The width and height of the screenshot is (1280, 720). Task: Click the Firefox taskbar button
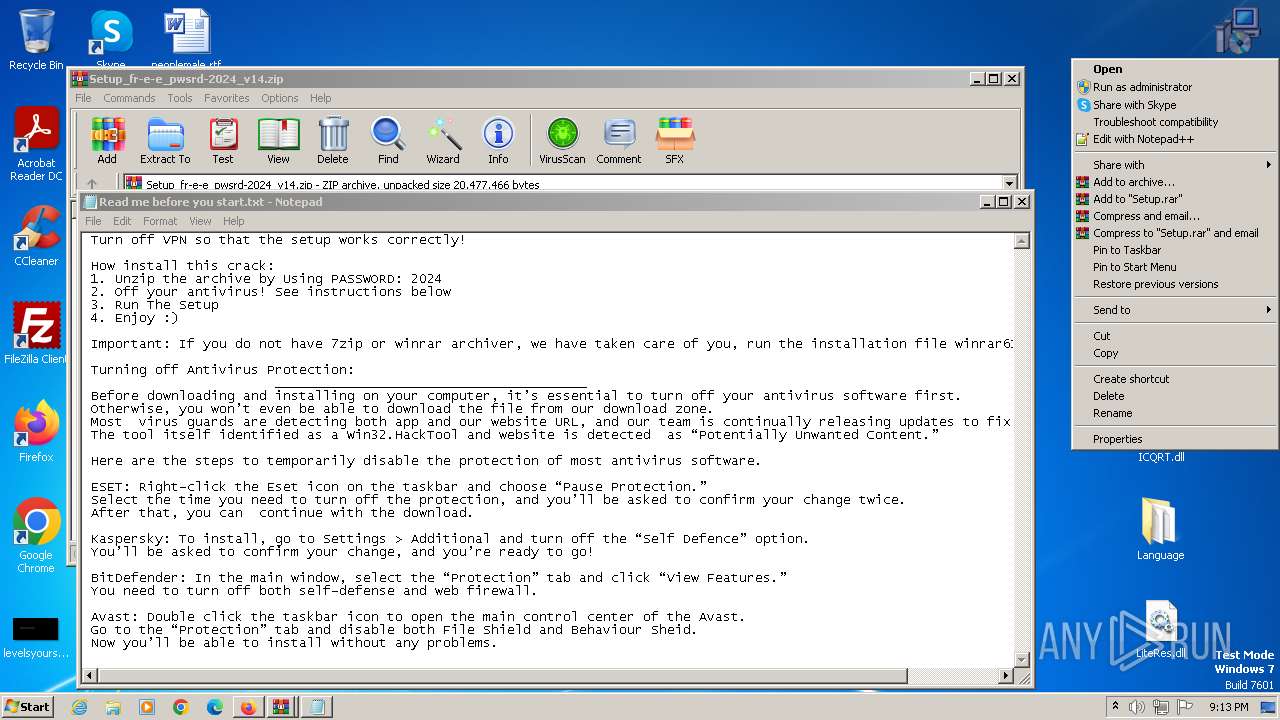pos(247,707)
